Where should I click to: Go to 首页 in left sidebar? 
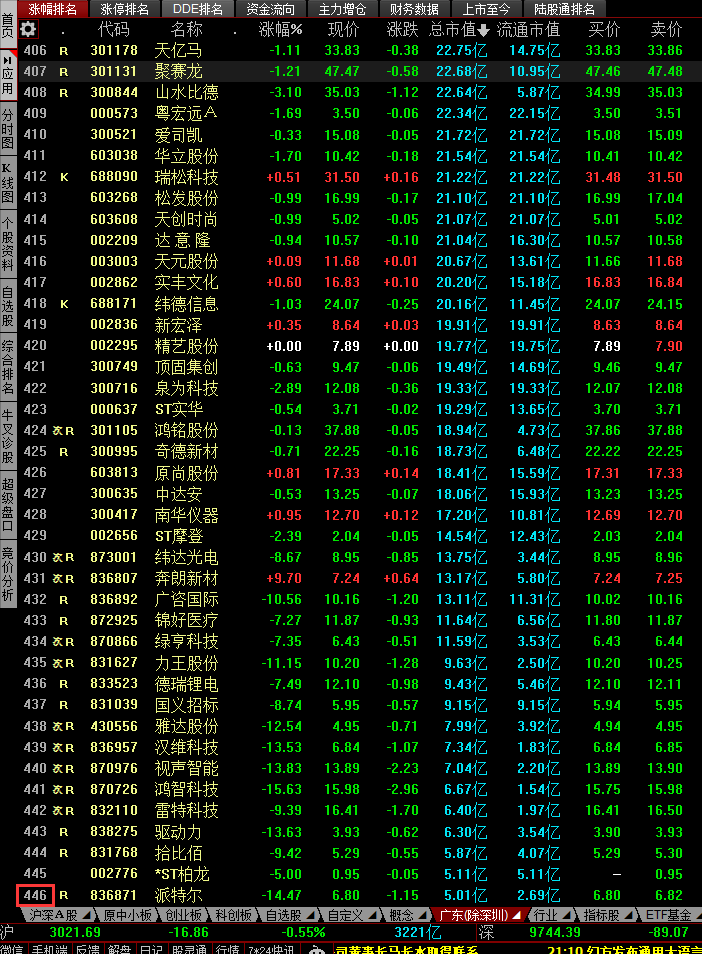pyautogui.click(x=8, y=25)
